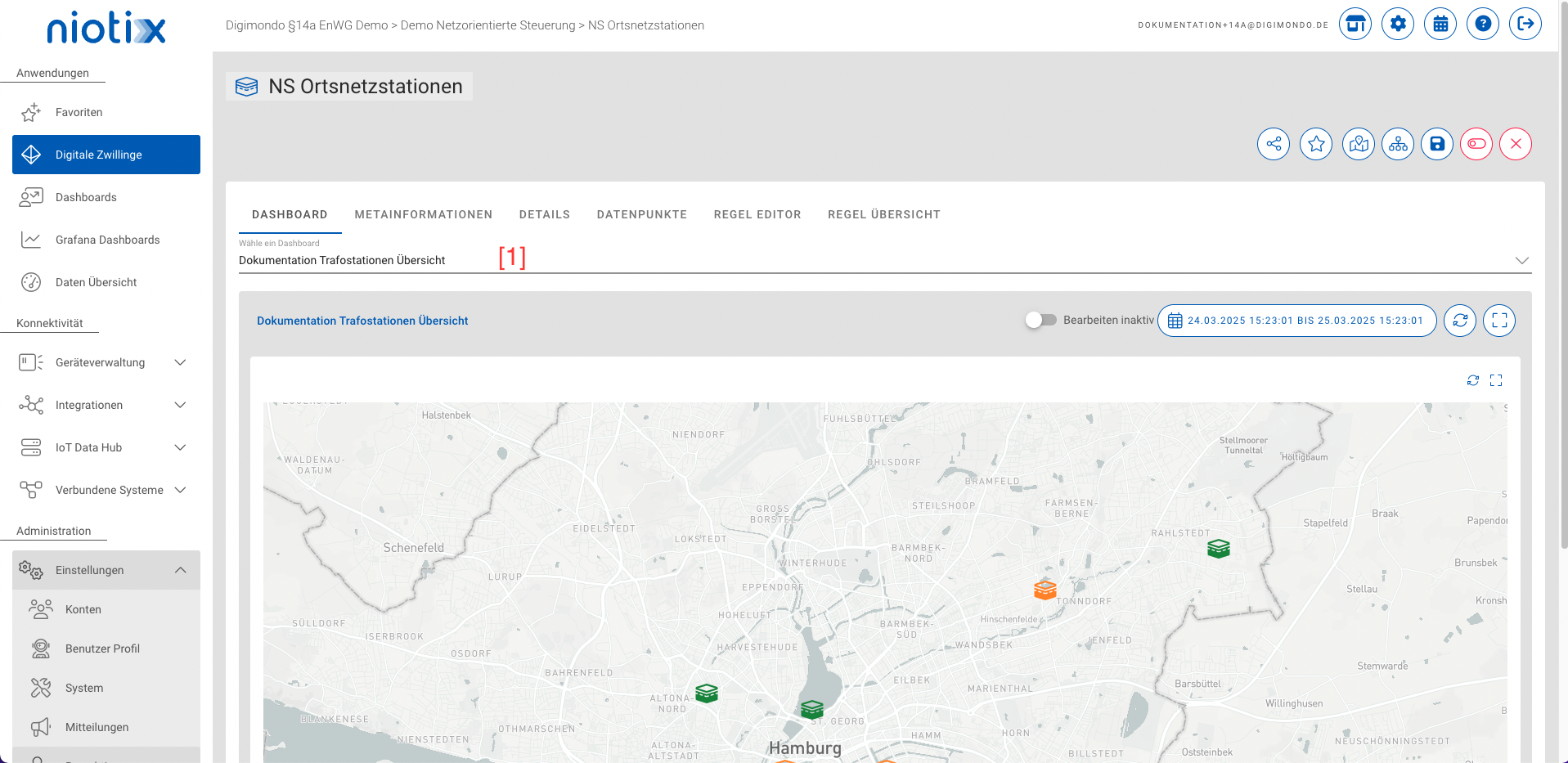Close the twin with red X button
Image resolution: width=1568 pixels, height=763 pixels.
pos(1516,144)
